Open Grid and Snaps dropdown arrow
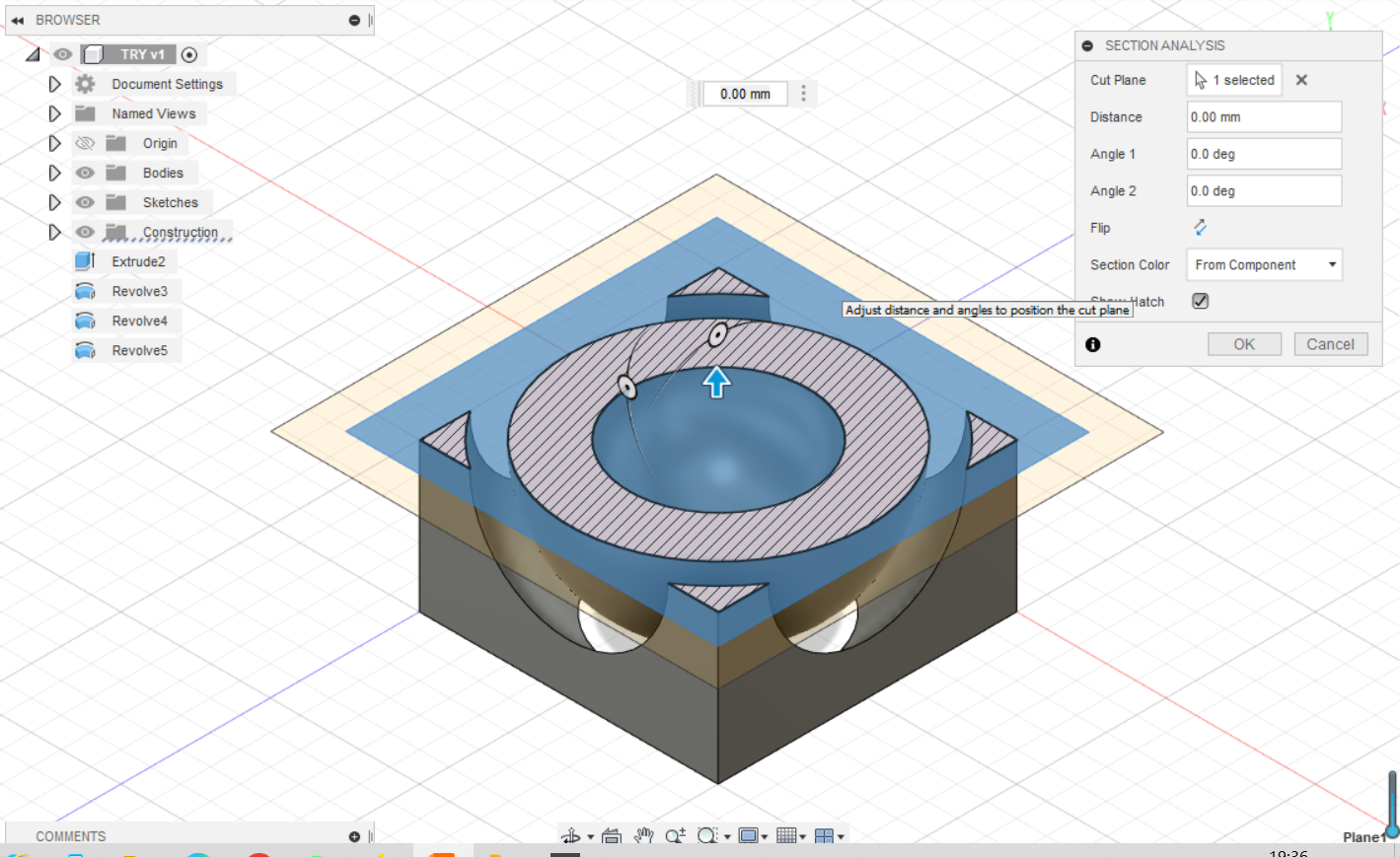The image size is (1400, 857). [x=803, y=837]
